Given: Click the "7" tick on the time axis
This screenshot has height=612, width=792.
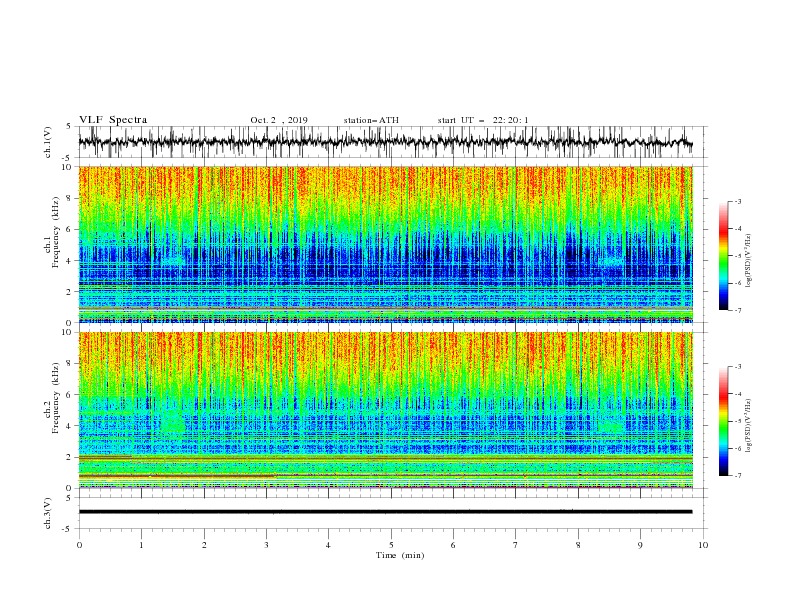Looking at the screenshot, I should (x=515, y=545).
